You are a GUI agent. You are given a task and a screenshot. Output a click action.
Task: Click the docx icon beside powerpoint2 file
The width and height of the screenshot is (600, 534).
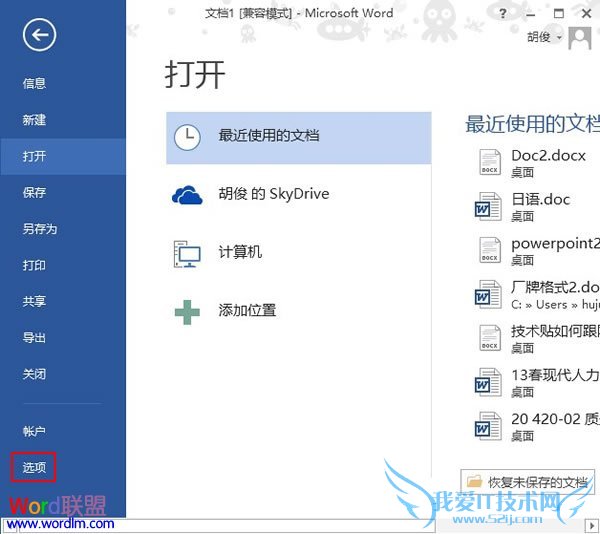pos(490,250)
